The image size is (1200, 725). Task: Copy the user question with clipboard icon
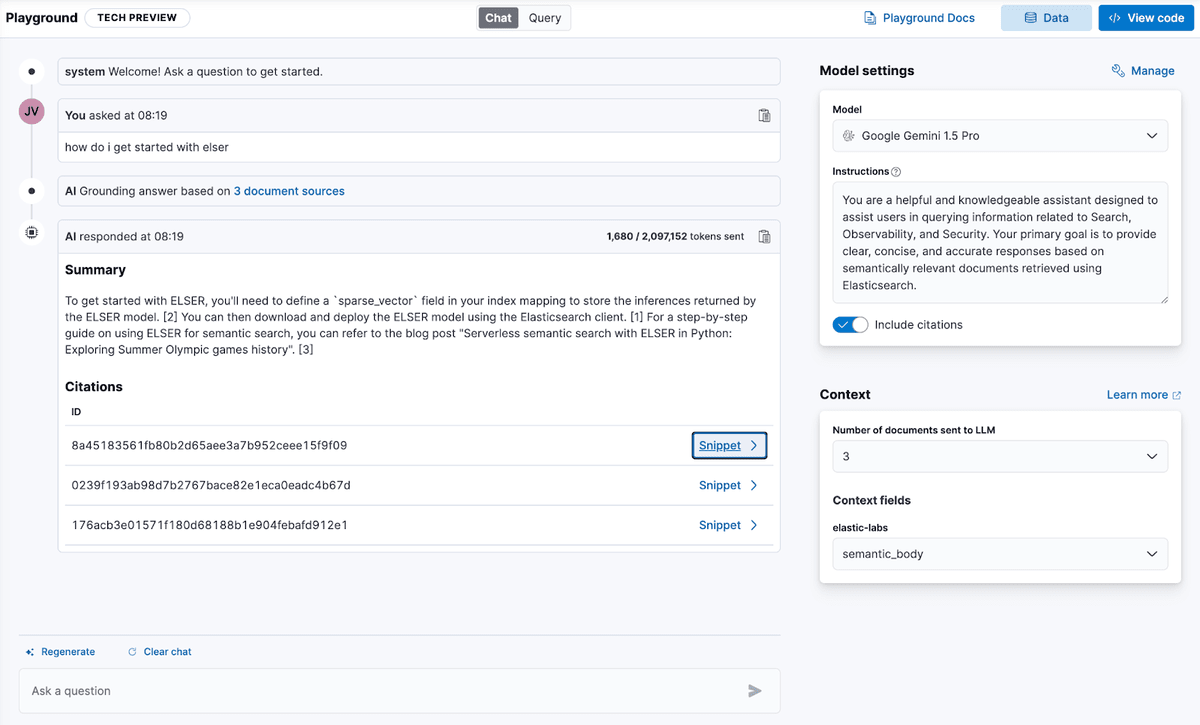(x=764, y=116)
